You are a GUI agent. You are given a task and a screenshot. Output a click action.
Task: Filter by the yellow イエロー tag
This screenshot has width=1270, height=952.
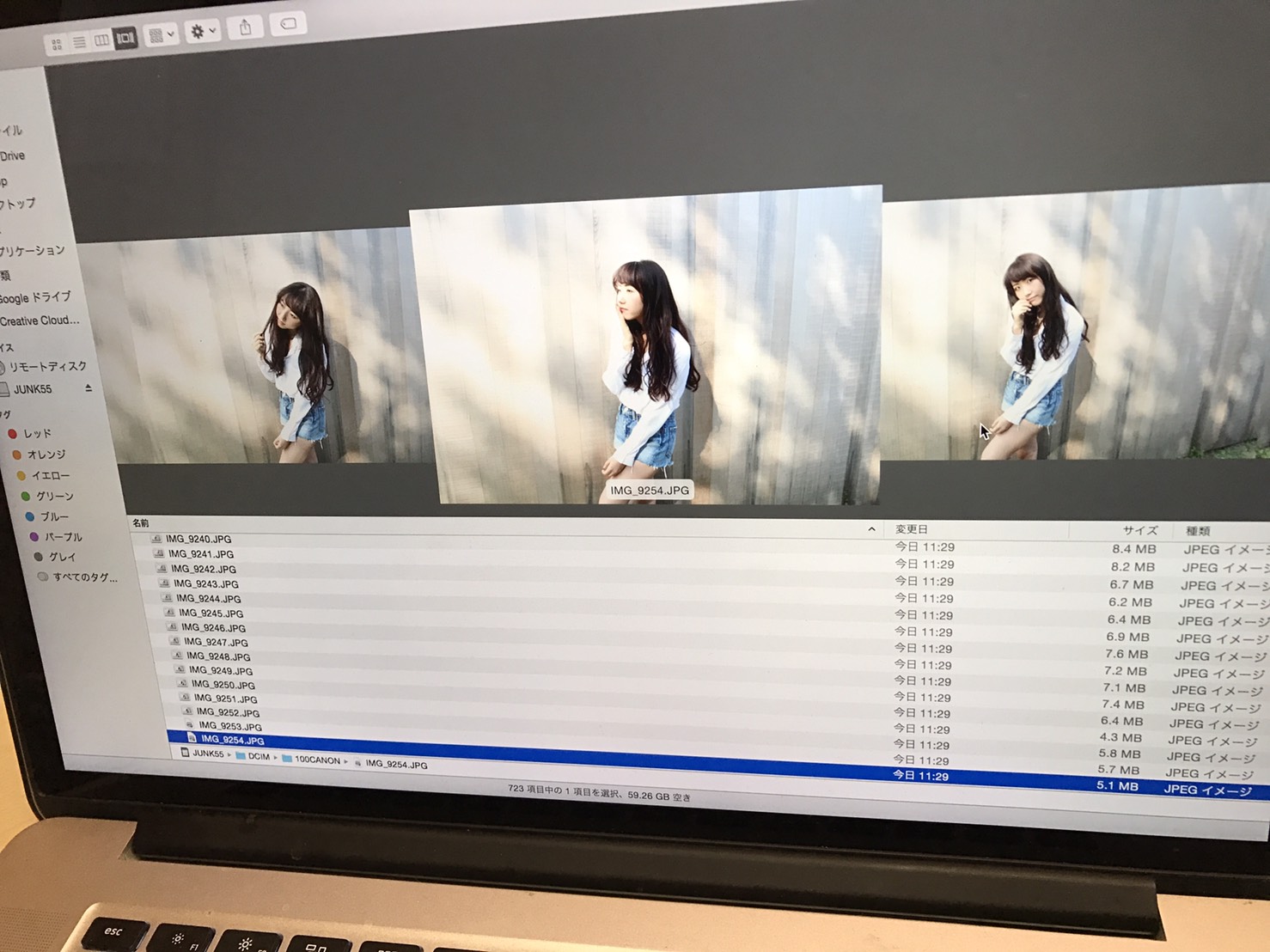pos(44,475)
